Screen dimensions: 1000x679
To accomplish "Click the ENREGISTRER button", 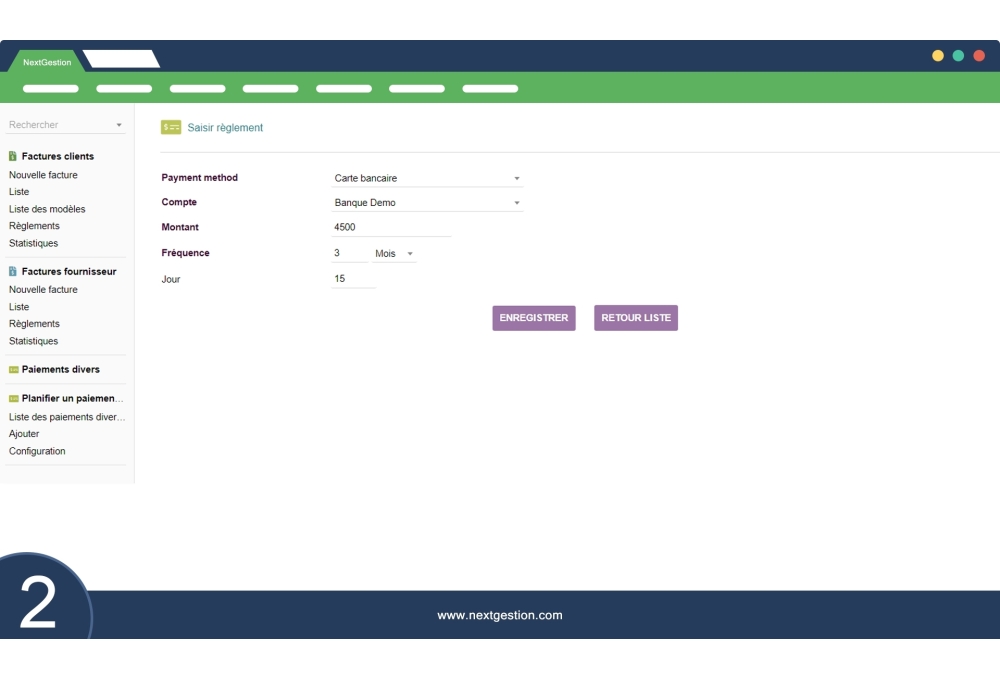I will (x=533, y=318).
